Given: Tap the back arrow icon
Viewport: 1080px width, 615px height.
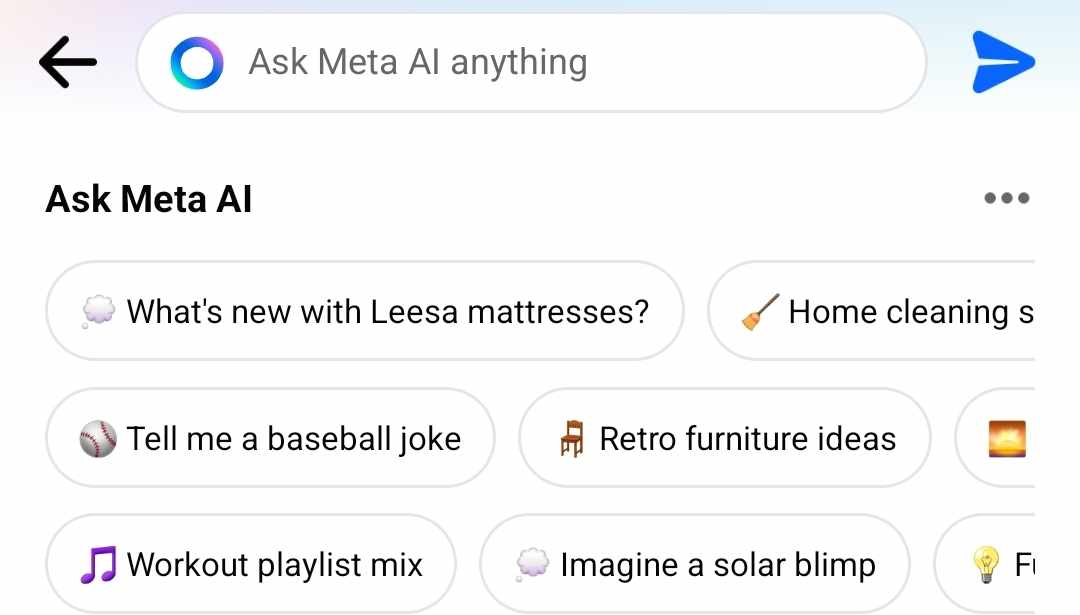Looking at the screenshot, I should (68, 62).
